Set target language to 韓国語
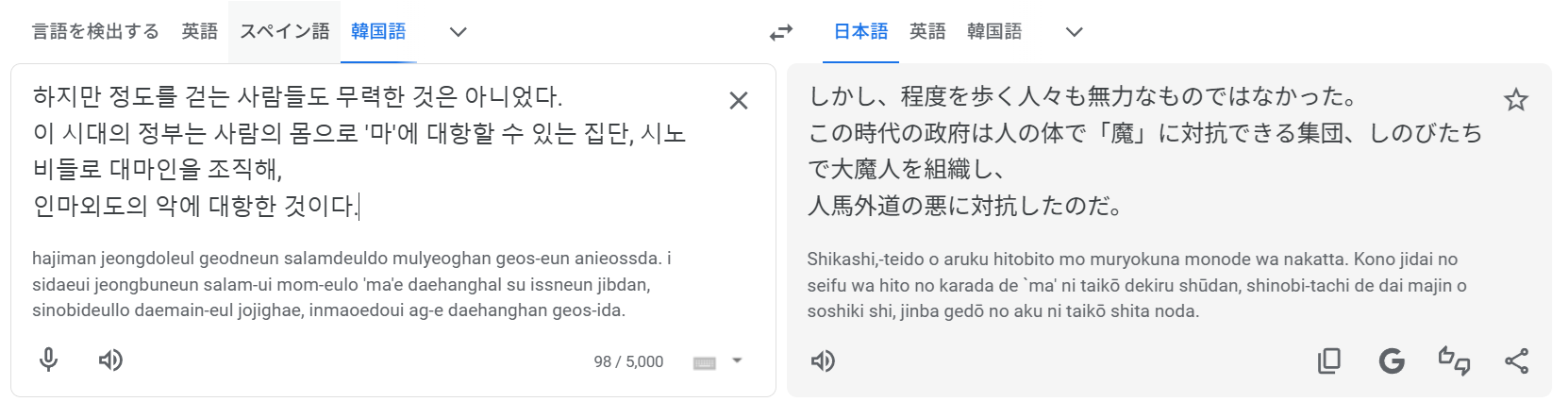 (x=994, y=32)
